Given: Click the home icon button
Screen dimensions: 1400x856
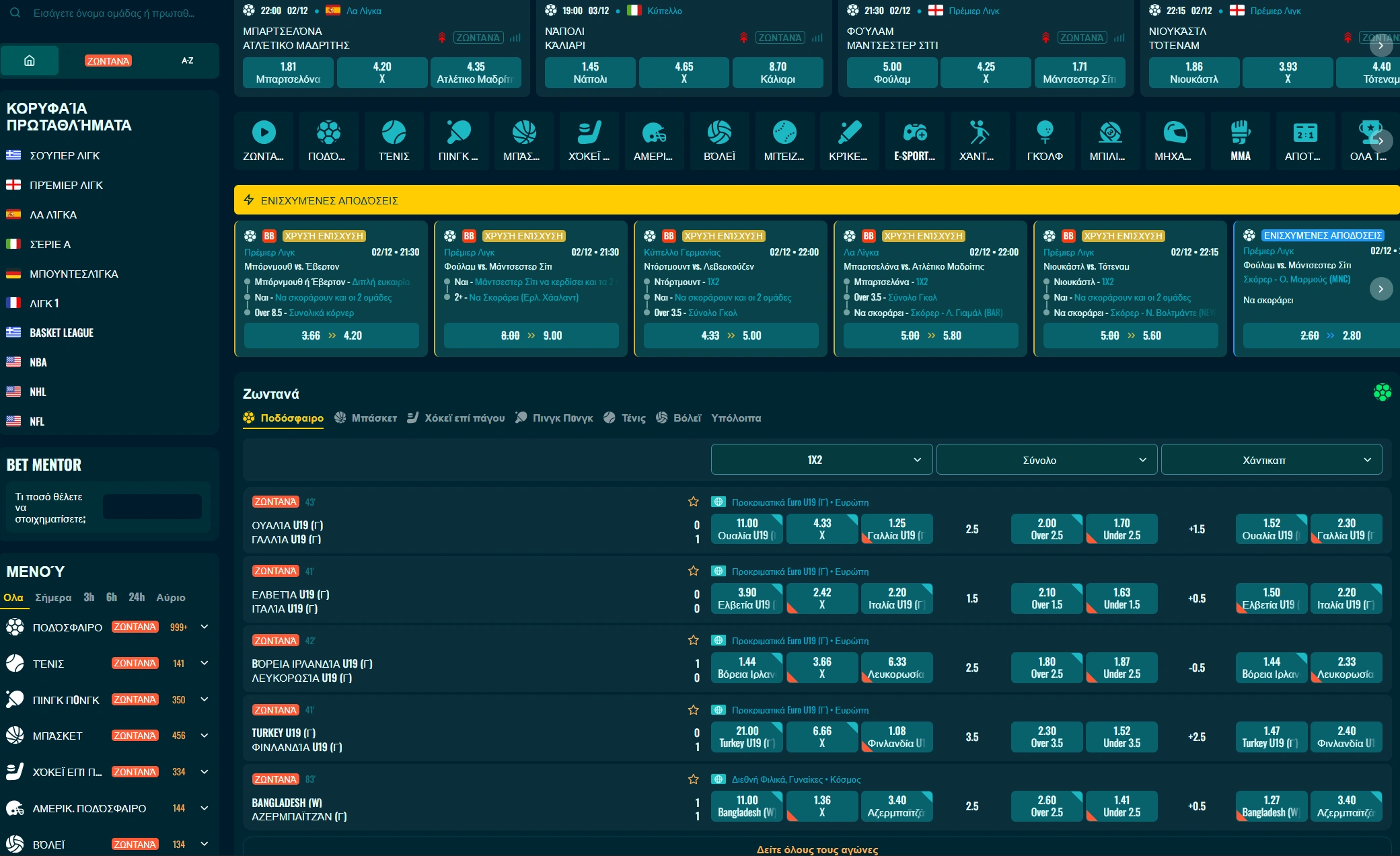Looking at the screenshot, I should [30, 61].
